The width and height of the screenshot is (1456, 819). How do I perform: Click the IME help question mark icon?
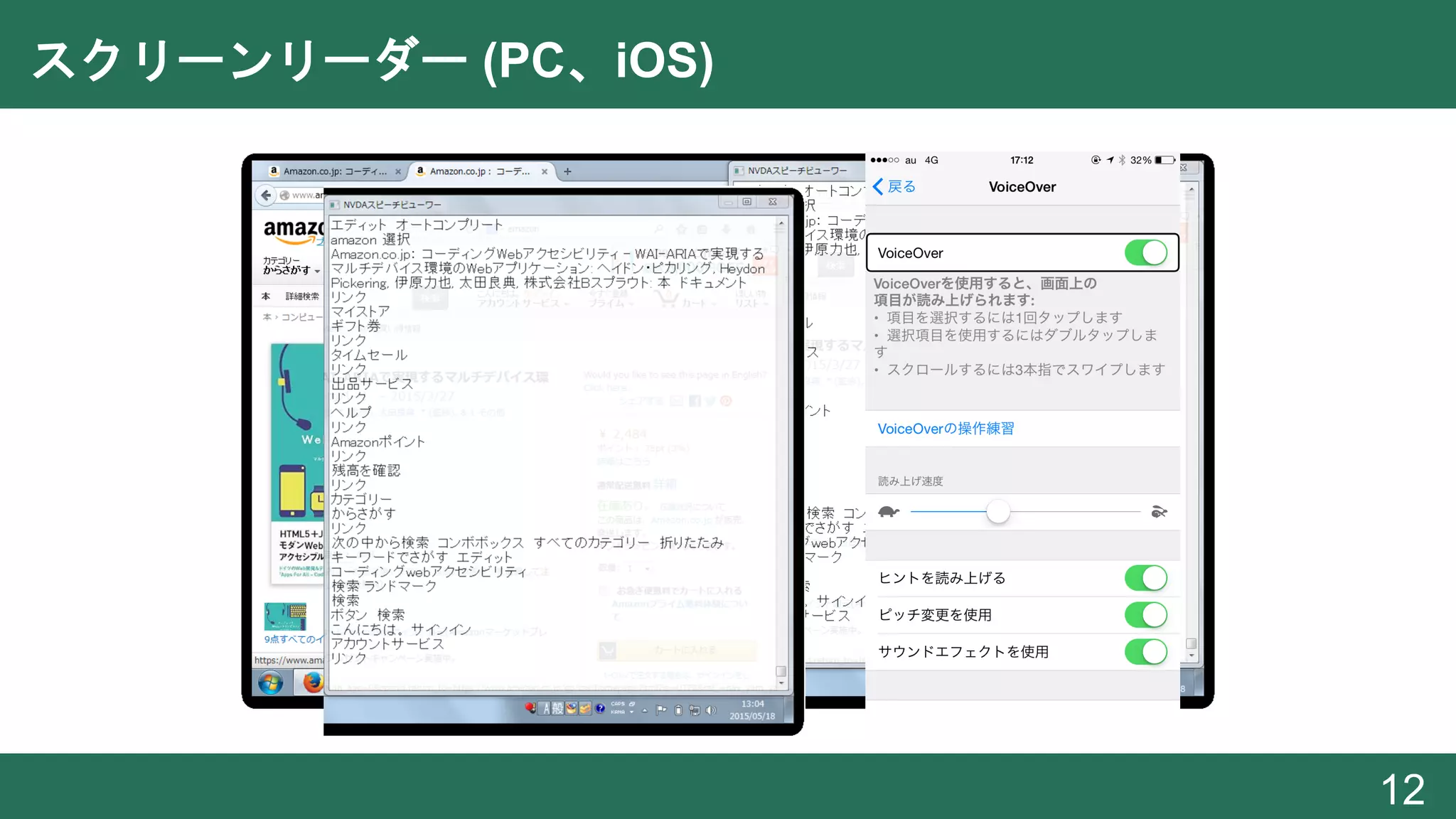(x=600, y=708)
